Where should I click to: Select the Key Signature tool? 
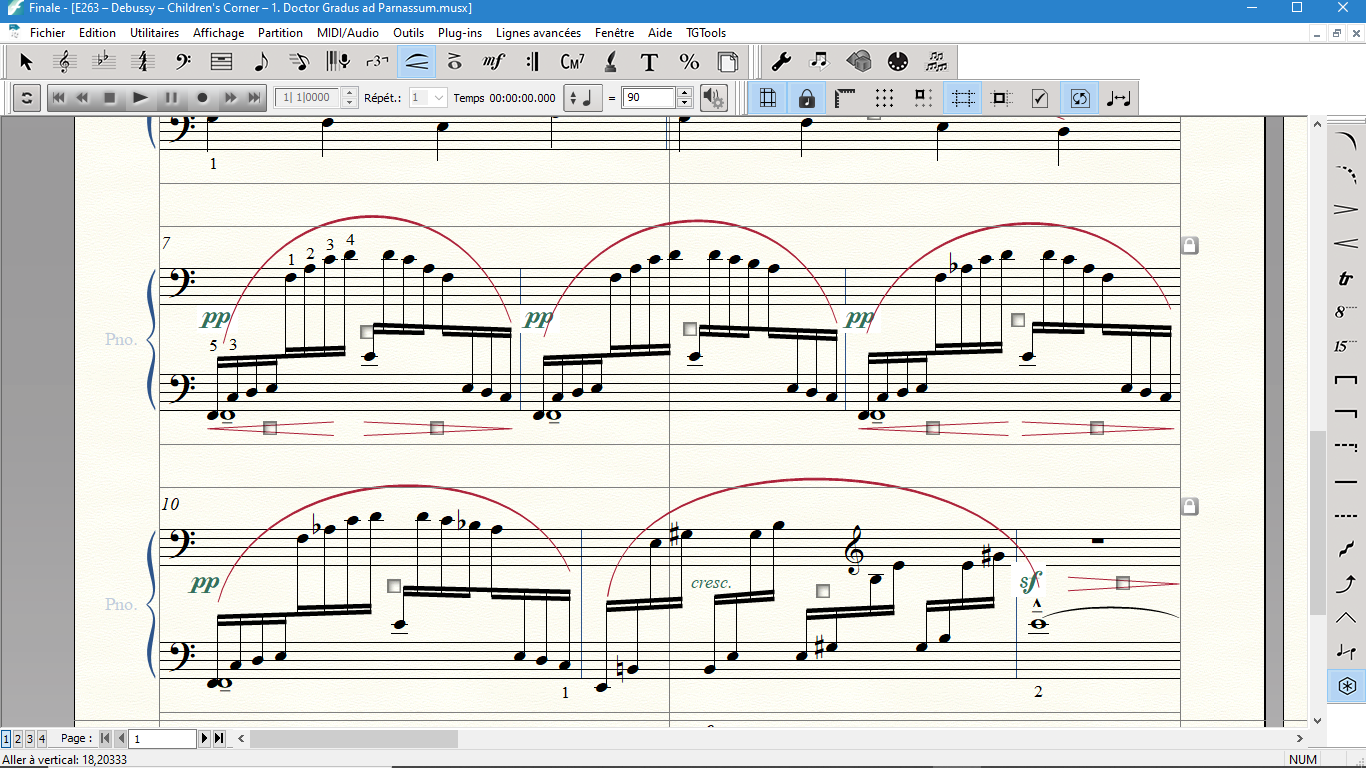pos(104,62)
